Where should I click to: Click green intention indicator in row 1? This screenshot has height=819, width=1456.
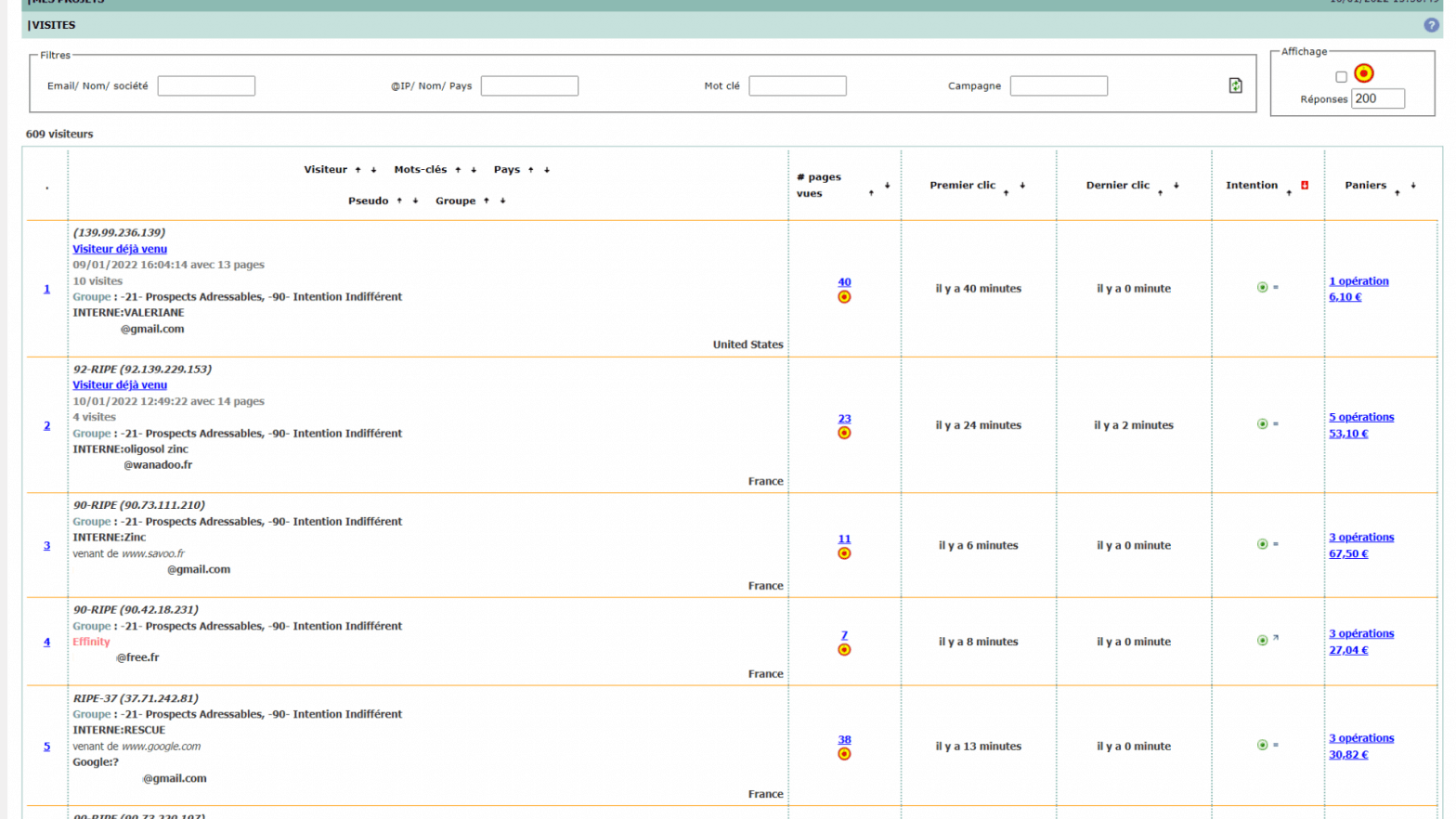1262,288
